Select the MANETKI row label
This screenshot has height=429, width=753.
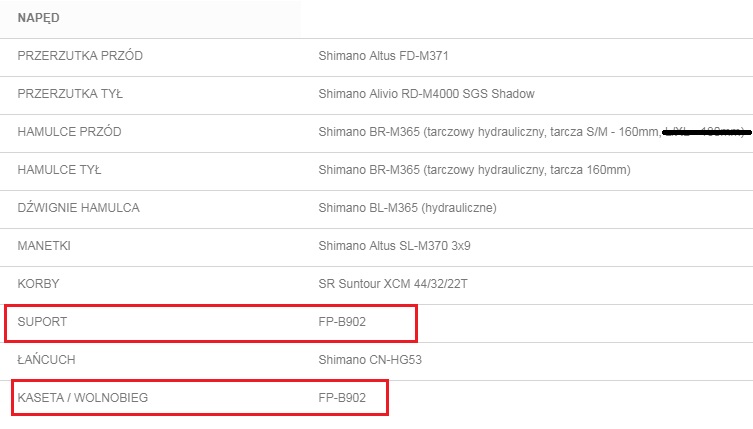point(44,246)
